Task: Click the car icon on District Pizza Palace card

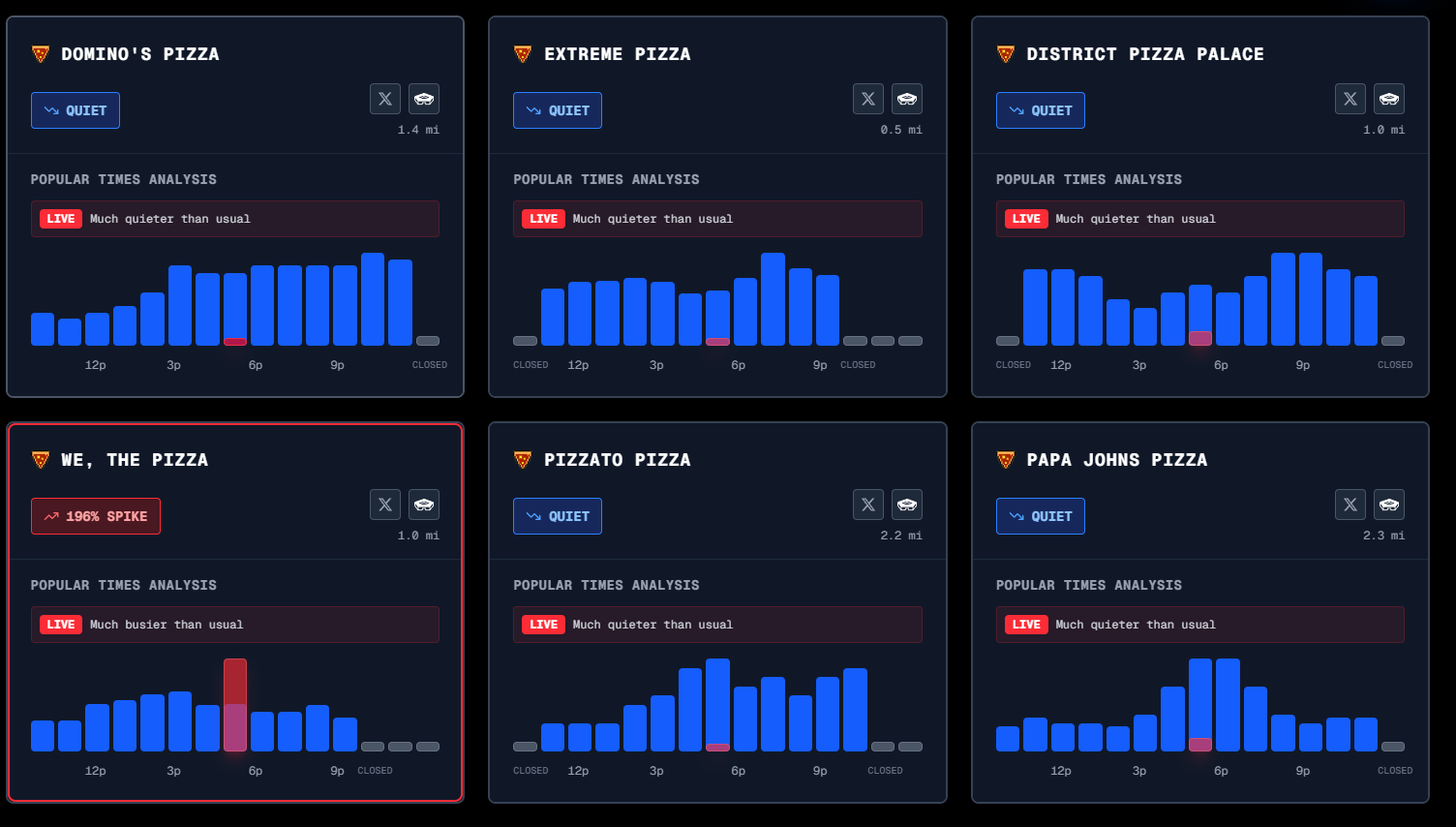Action: (1389, 99)
